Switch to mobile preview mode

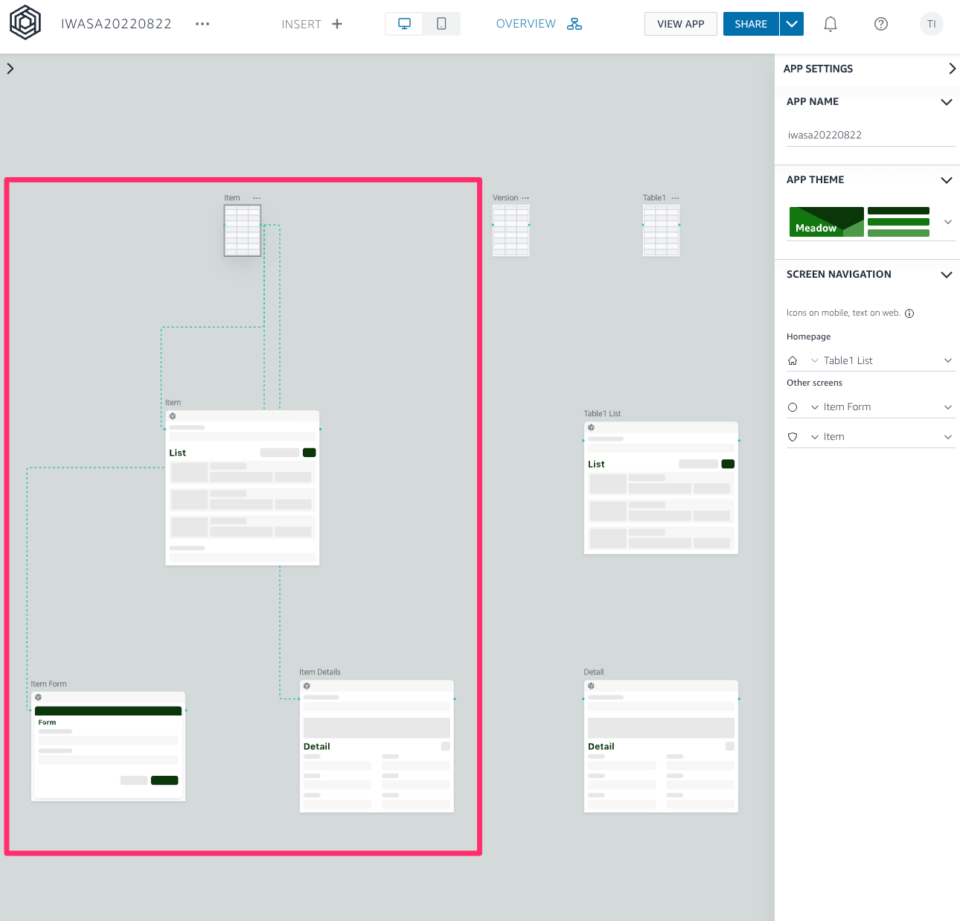pyautogui.click(x=441, y=24)
